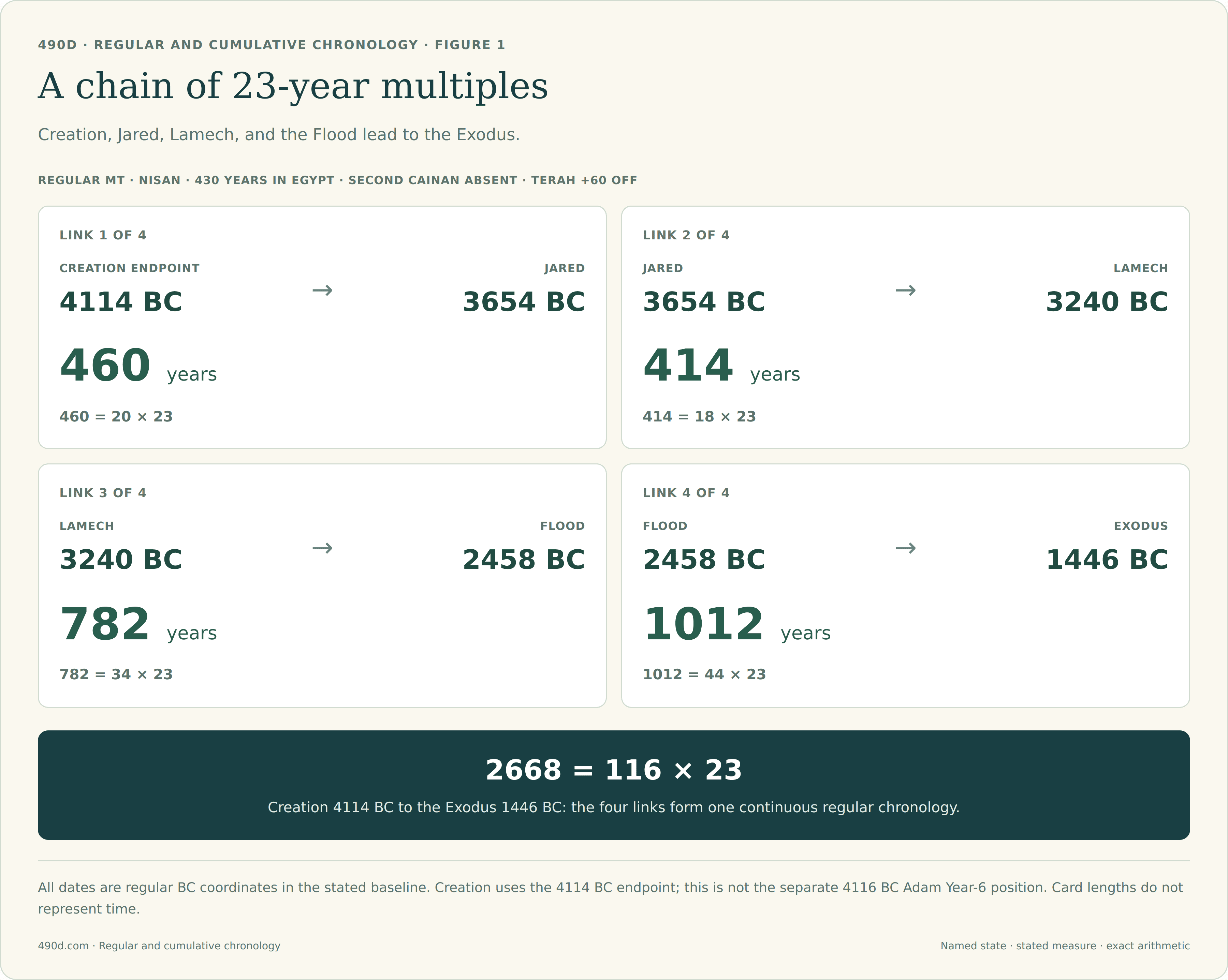Viewport: 1228px width, 980px height.
Task: Open the Link 2 of 4 card label
Action: pyautogui.click(x=686, y=235)
